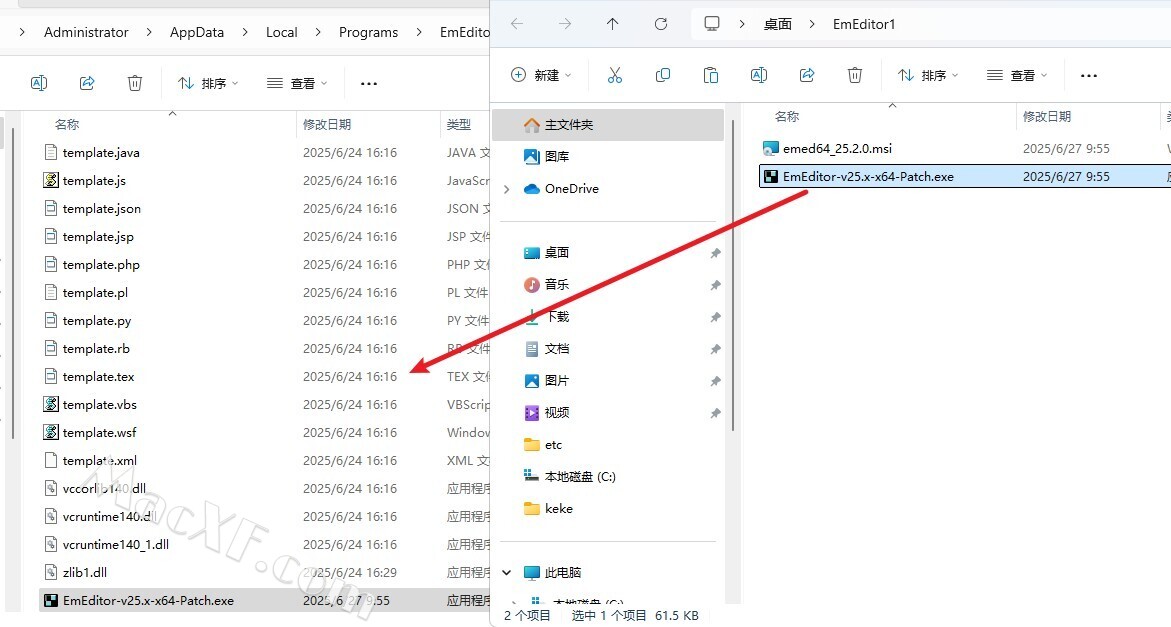
Task: Expand chevron between 桌面 and EmEditor1 in address bar
Action: click(x=812, y=25)
